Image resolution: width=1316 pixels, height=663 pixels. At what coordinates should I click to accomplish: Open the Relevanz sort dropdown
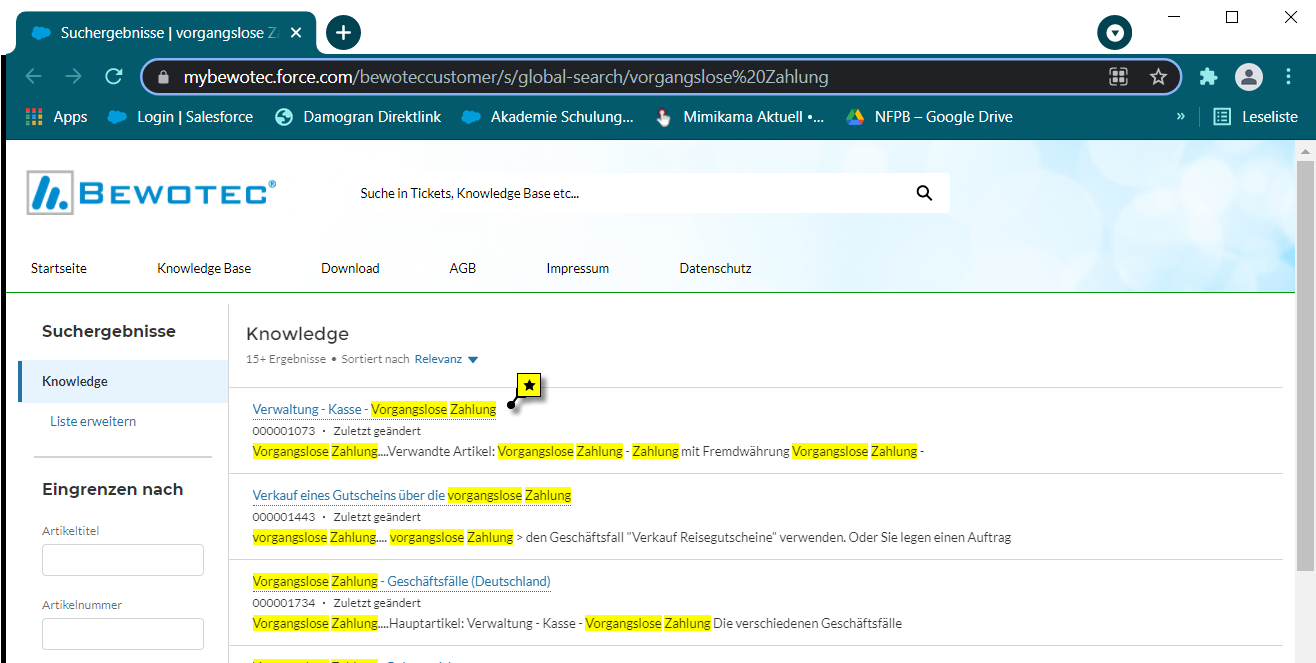click(447, 359)
